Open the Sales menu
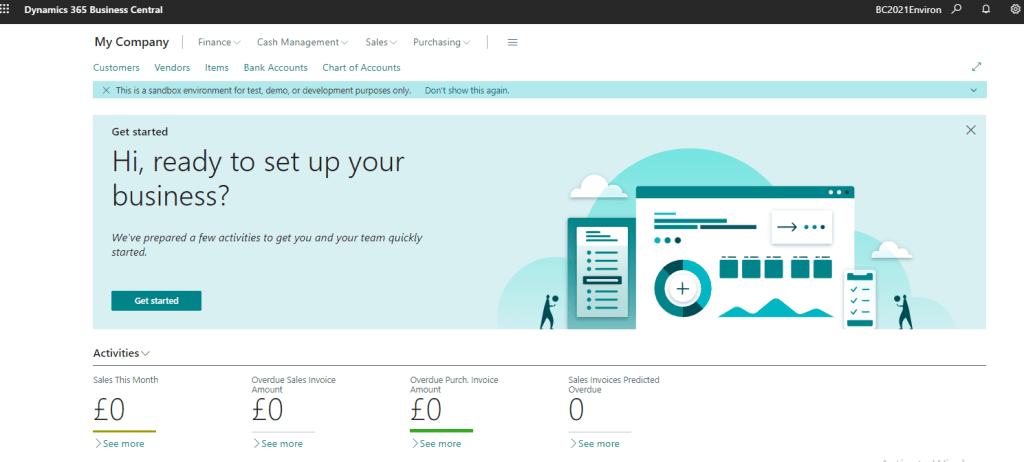 pyautogui.click(x=381, y=42)
